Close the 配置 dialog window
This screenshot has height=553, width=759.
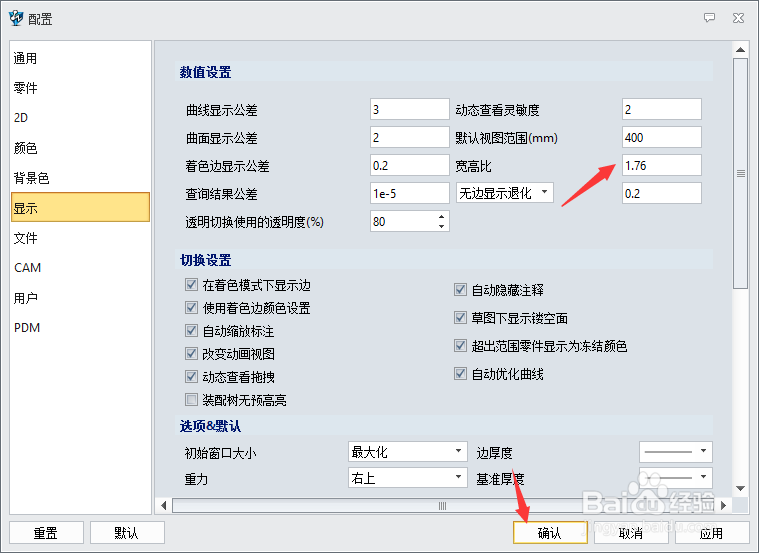click(738, 18)
